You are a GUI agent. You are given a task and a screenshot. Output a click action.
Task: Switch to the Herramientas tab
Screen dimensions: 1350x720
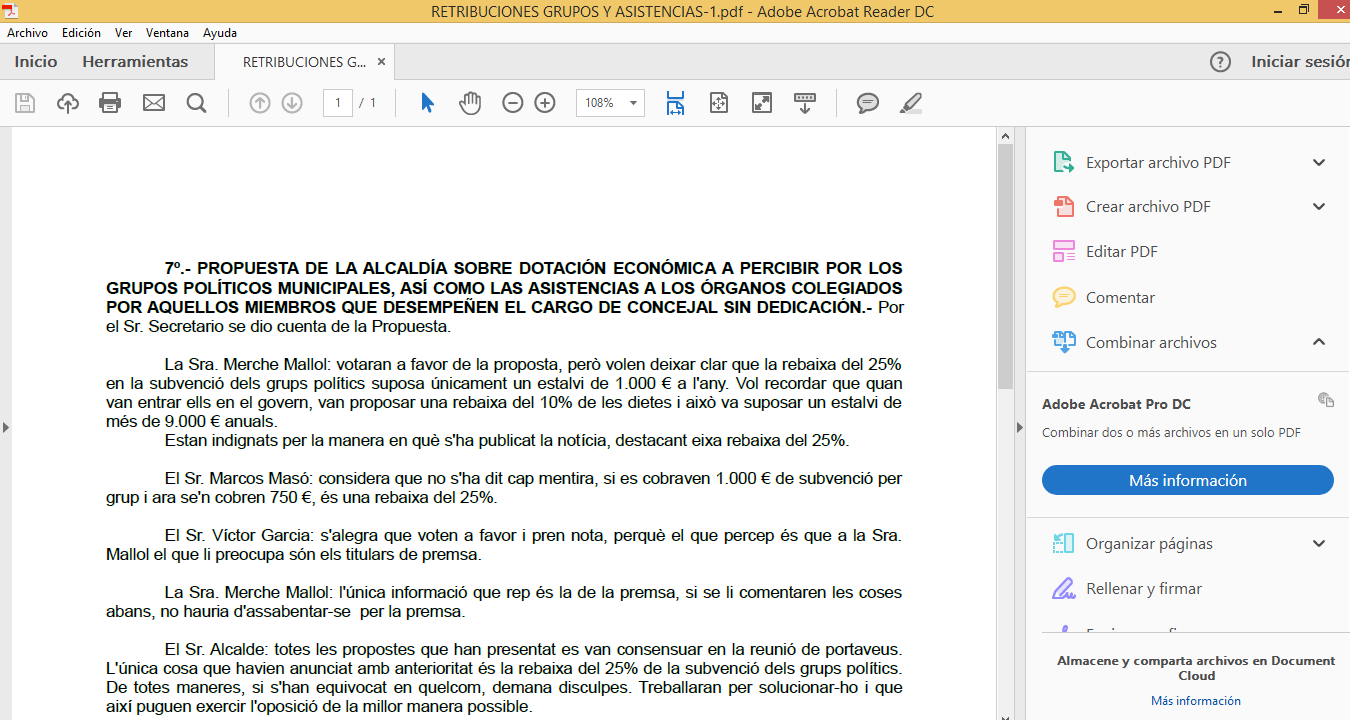pyautogui.click(x=135, y=62)
